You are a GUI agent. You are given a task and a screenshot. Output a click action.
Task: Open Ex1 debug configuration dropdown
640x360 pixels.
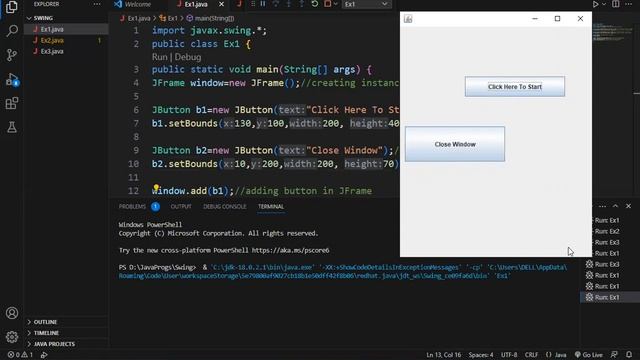pyautogui.click(x=366, y=4)
